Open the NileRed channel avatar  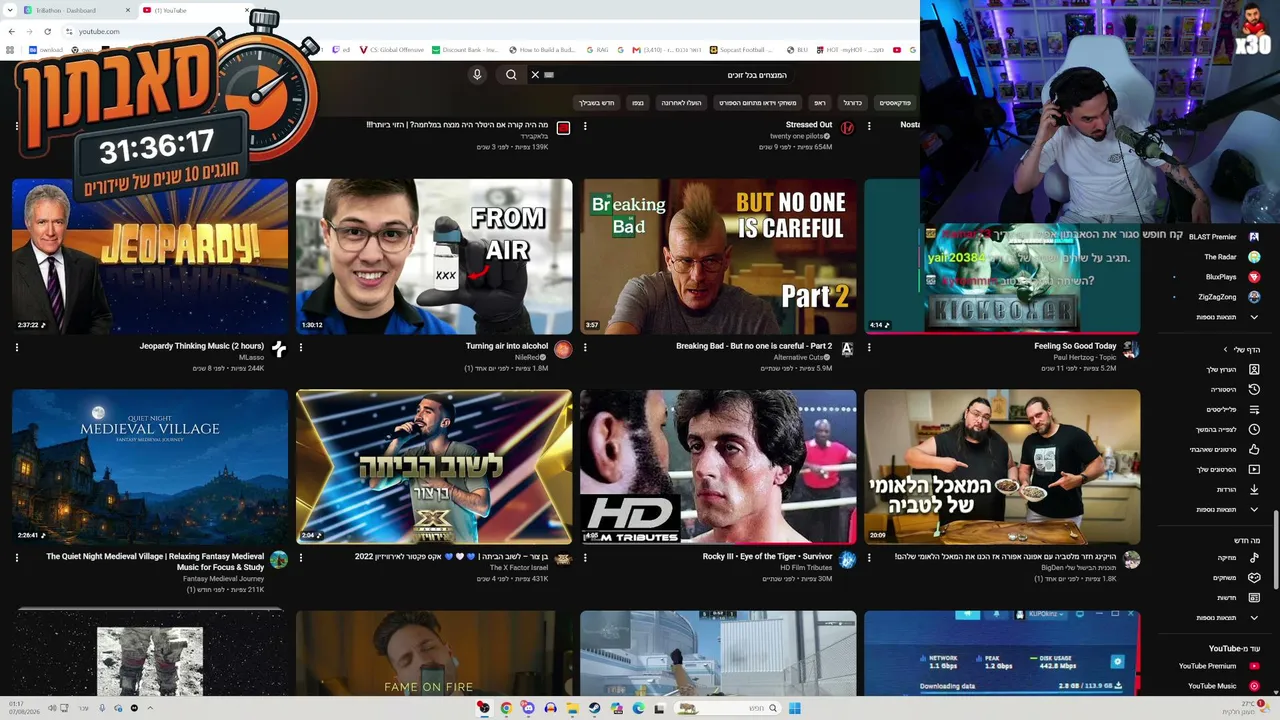point(563,349)
